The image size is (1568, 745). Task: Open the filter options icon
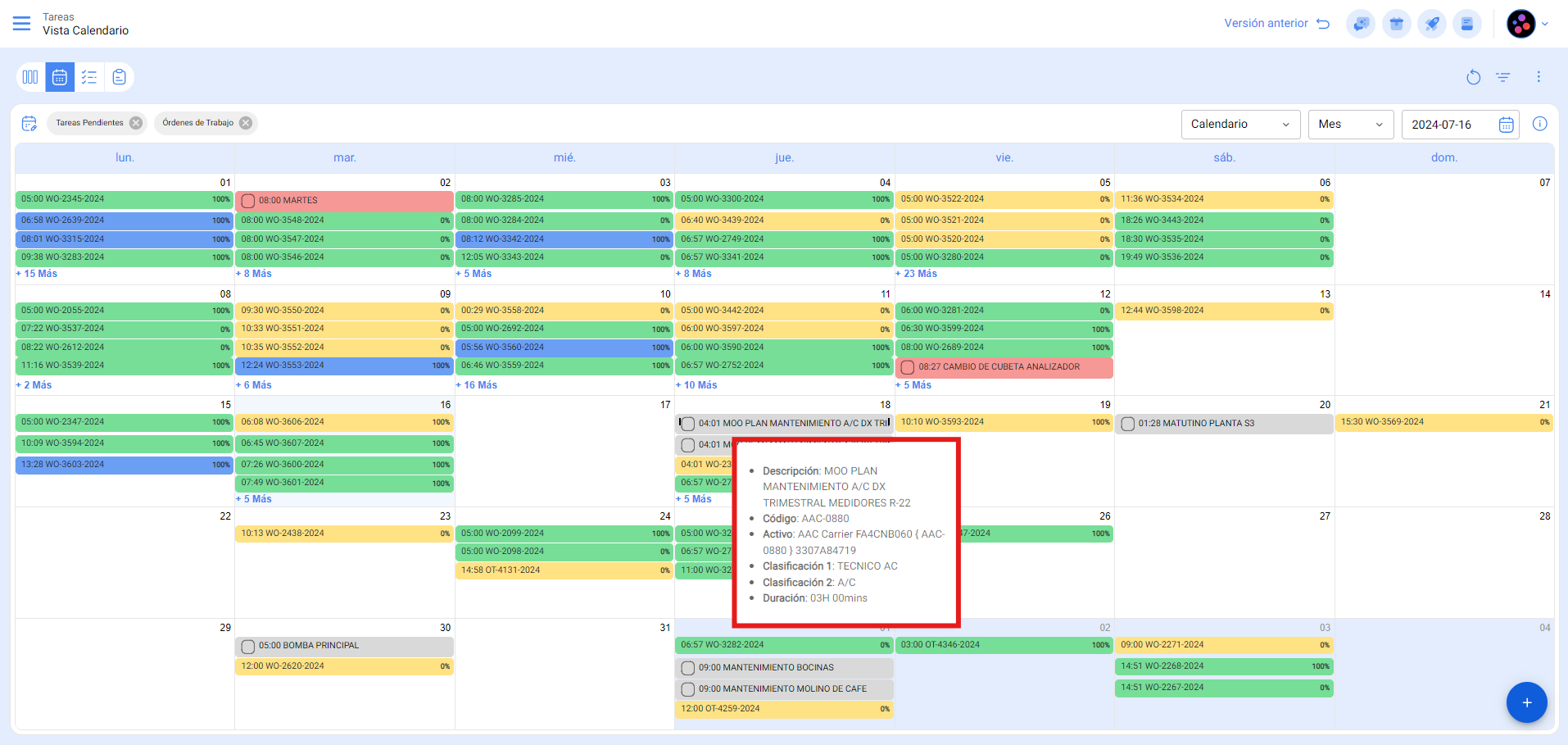click(1502, 77)
